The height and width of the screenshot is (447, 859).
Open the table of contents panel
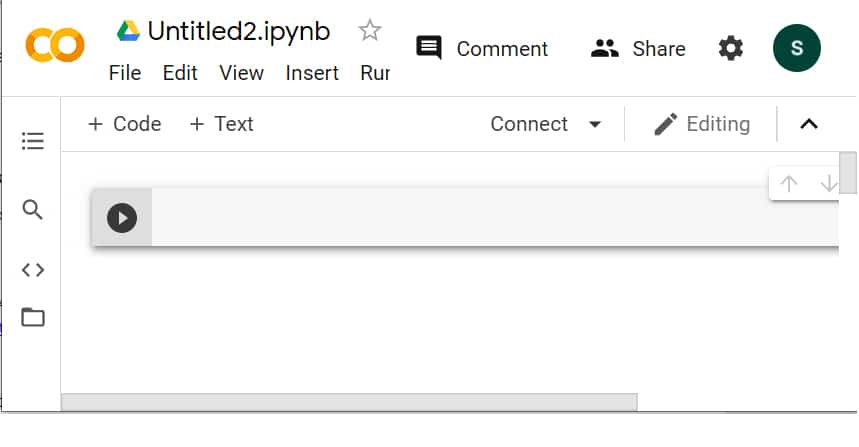33,141
